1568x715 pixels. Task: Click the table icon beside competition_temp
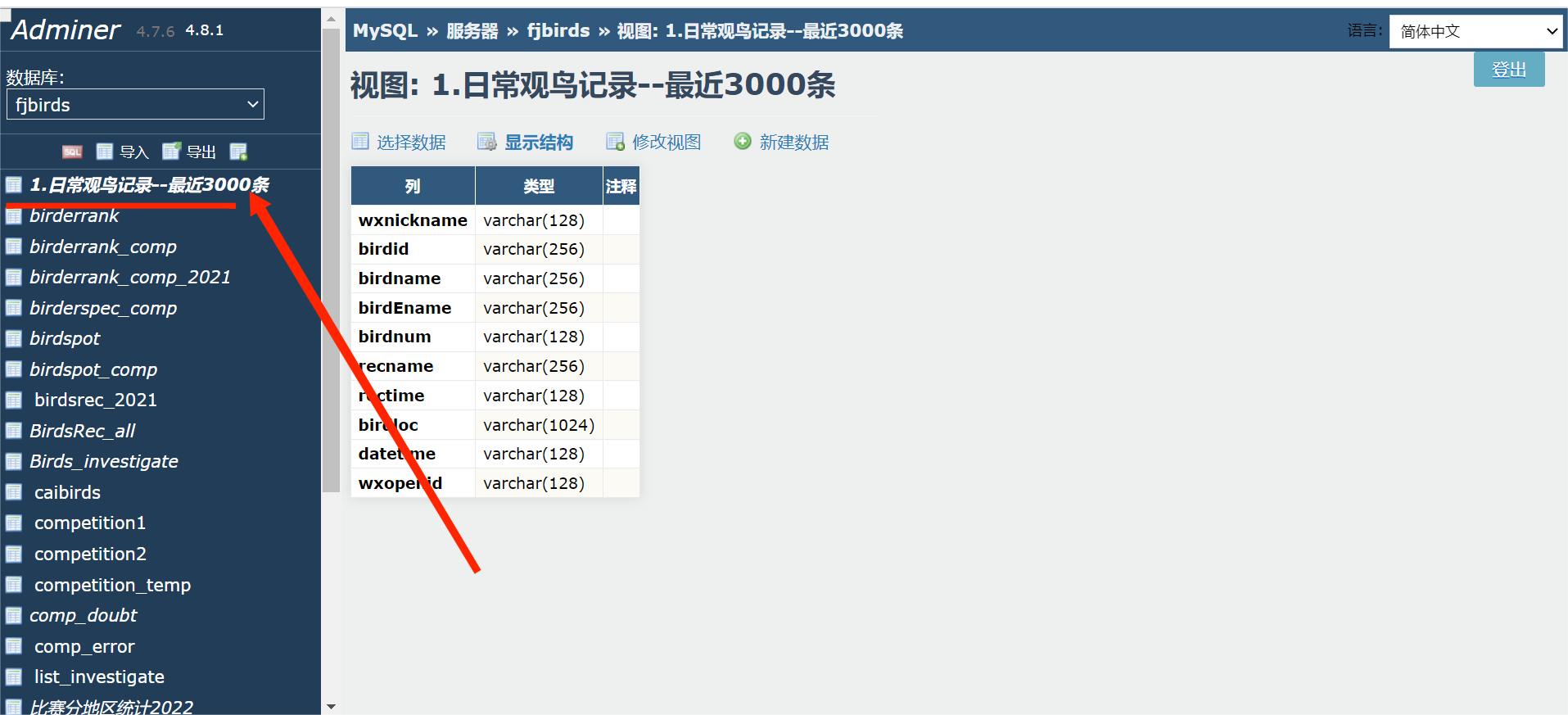[x=14, y=585]
